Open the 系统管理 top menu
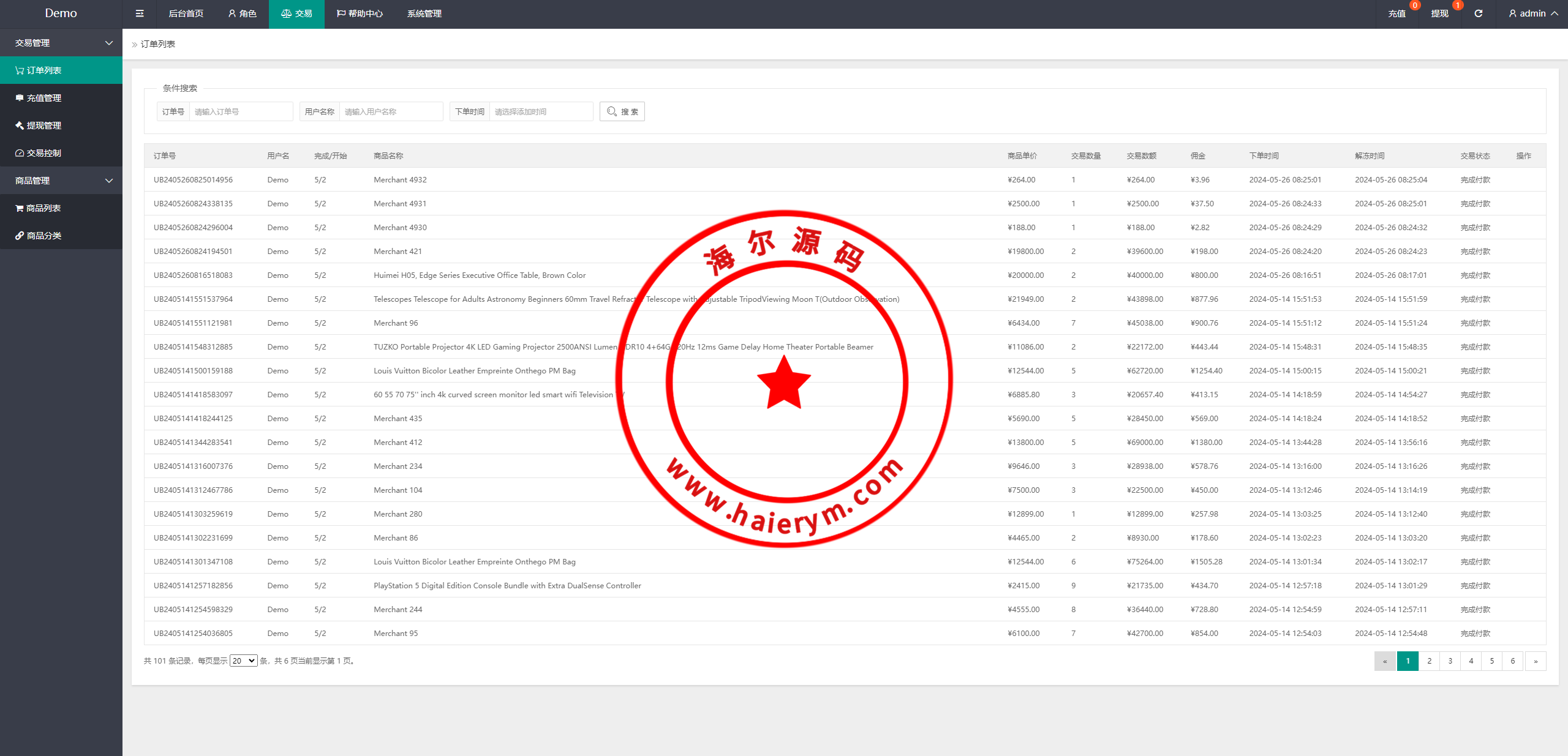The width and height of the screenshot is (1568, 756). pyautogui.click(x=424, y=13)
